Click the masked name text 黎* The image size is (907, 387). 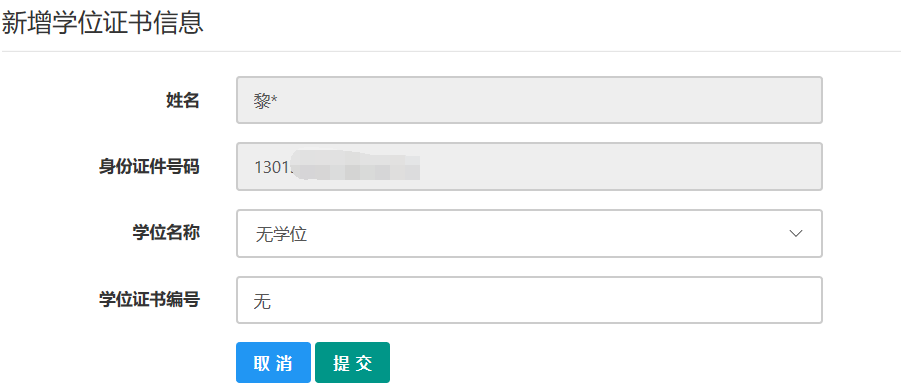click(x=266, y=101)
